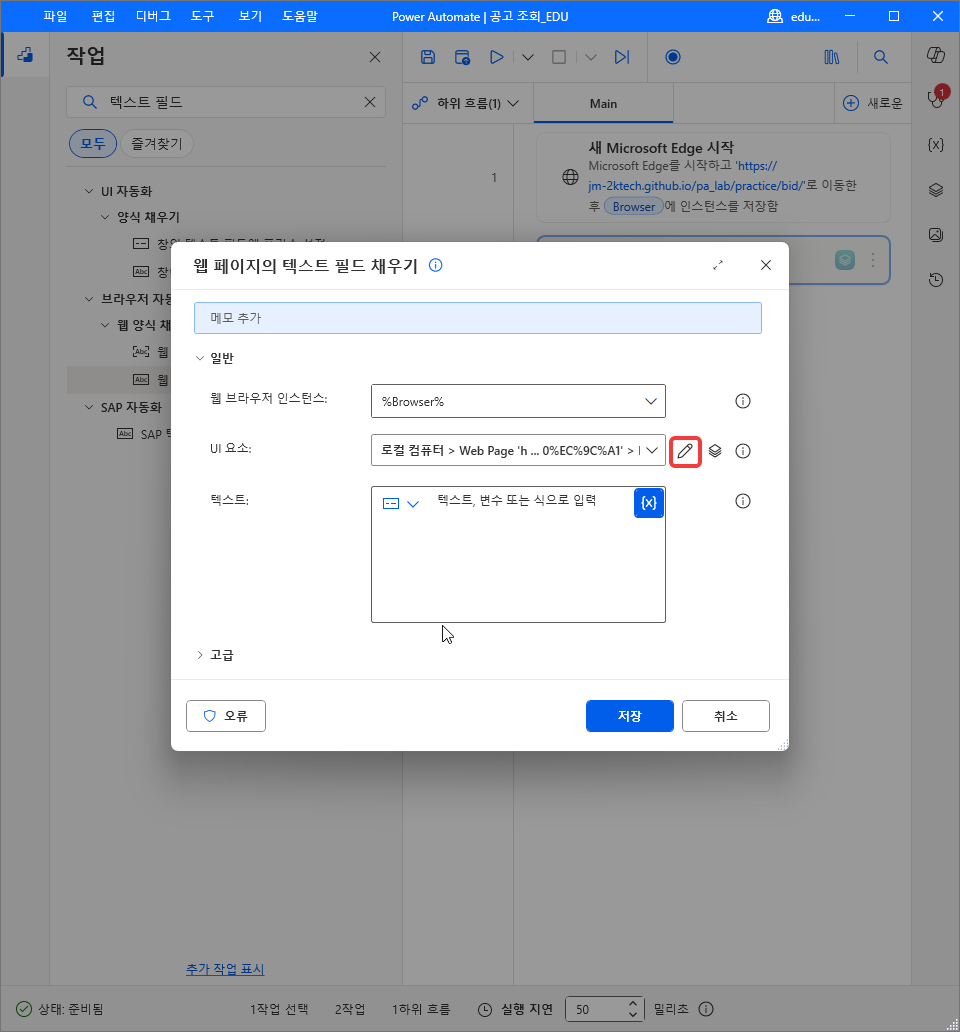Open the 보기 menu
Screen dimensions: 960x1032
click(250, 16)
